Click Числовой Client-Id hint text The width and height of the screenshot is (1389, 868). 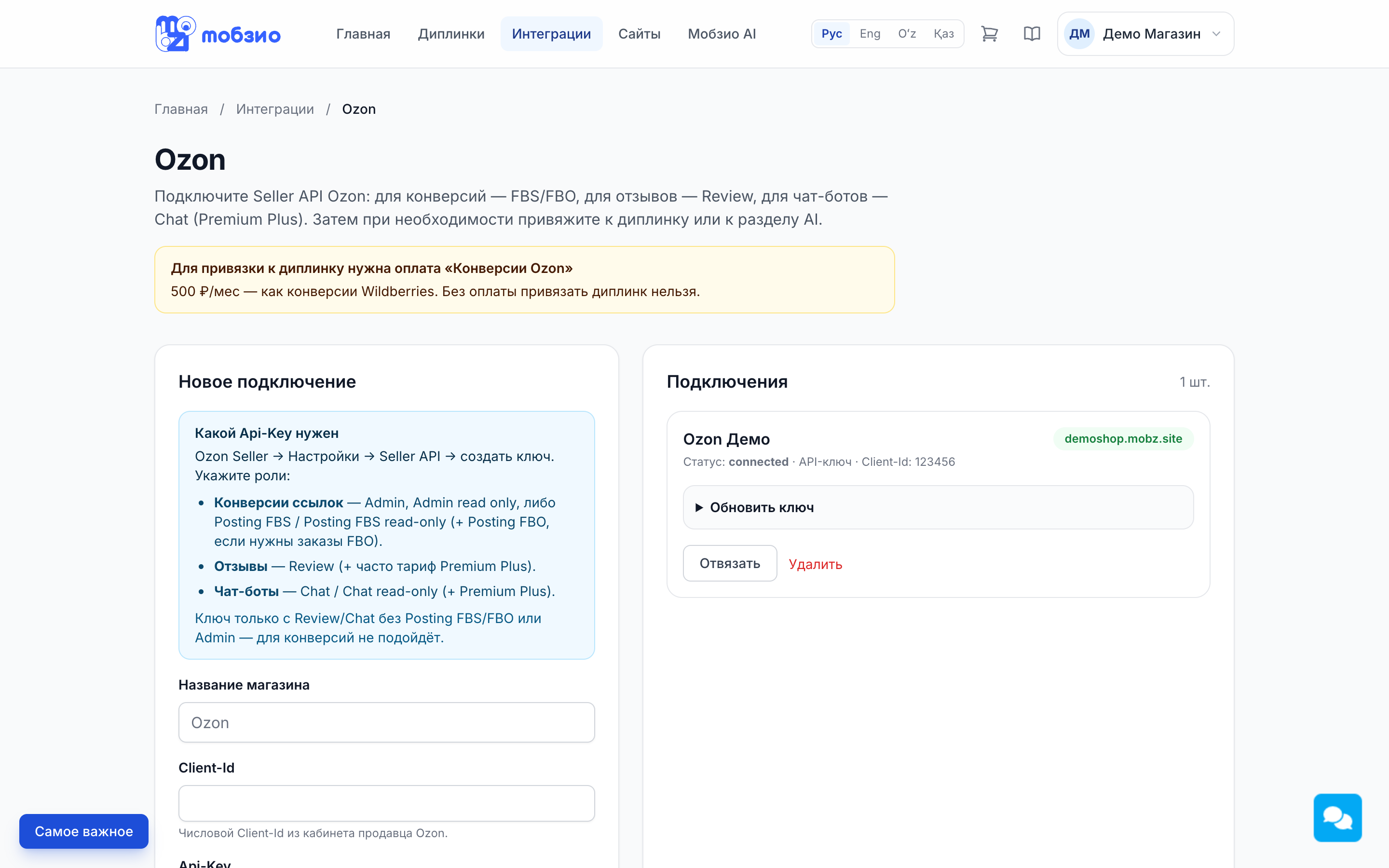(313, 833)
